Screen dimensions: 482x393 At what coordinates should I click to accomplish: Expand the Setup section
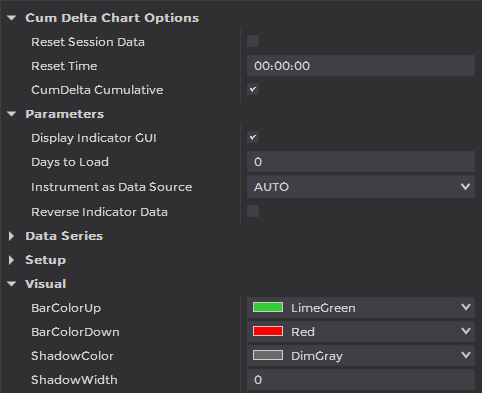pyautogui.click(x=11, y=260)
